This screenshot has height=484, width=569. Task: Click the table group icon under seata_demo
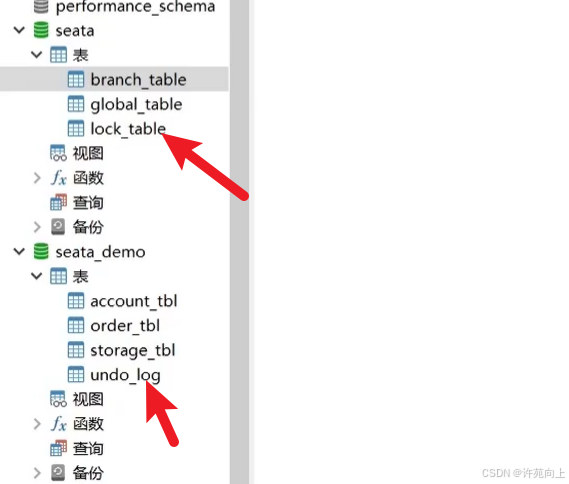pos(58,276)
